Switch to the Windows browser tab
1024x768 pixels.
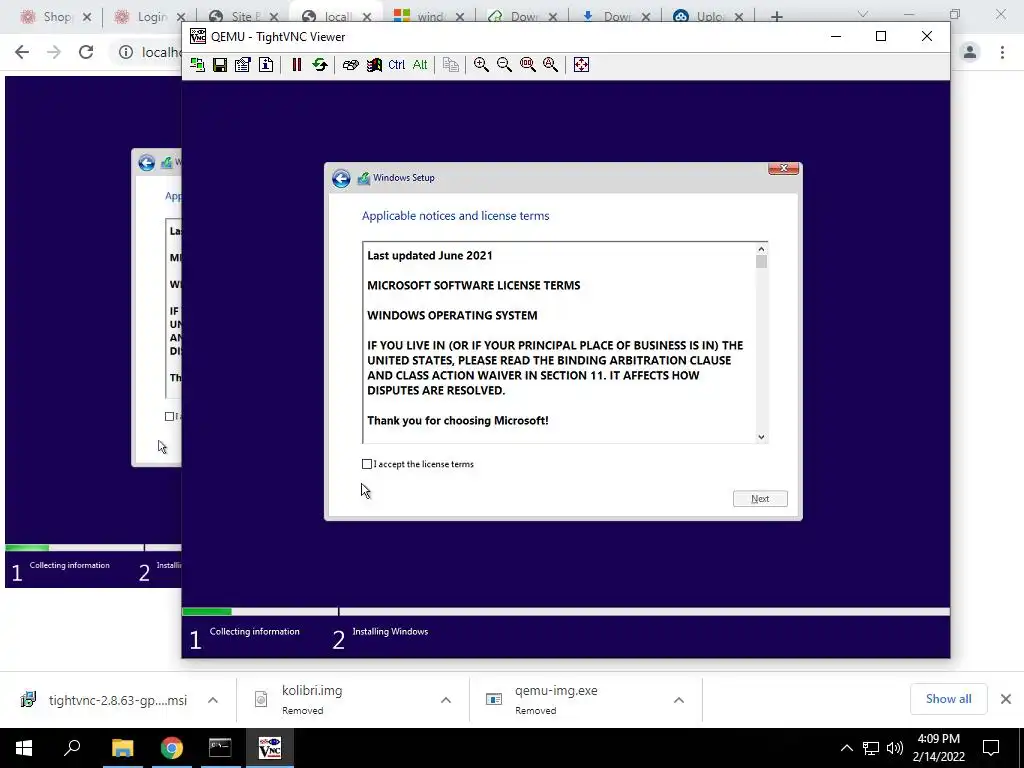coord(421,17)
